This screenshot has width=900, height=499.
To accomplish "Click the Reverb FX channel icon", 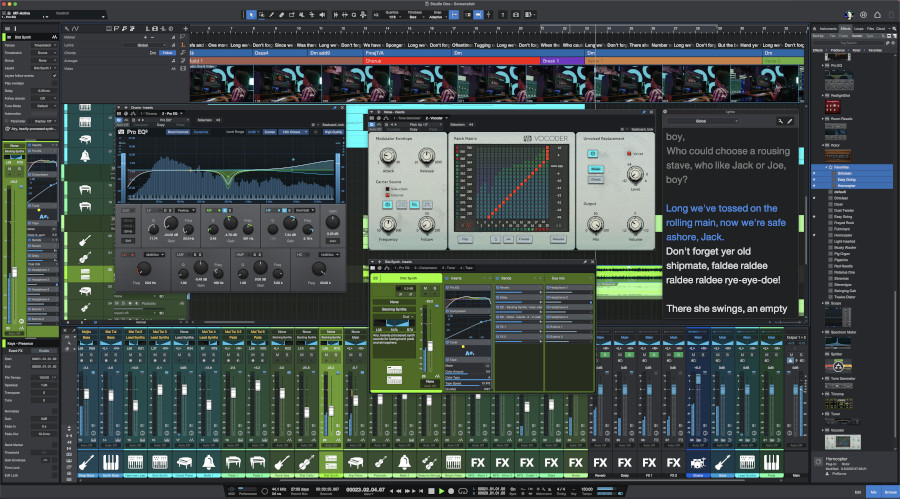I will [x=600, y=462].
